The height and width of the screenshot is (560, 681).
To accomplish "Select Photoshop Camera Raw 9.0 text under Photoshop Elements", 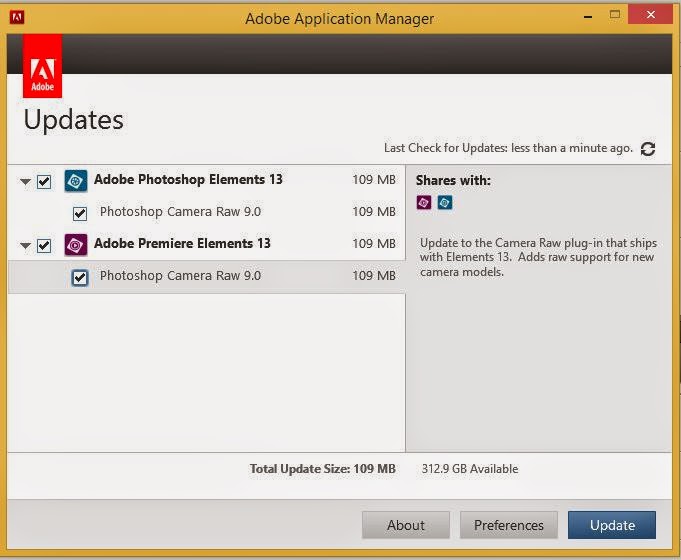I will click(x=180, y=212).
